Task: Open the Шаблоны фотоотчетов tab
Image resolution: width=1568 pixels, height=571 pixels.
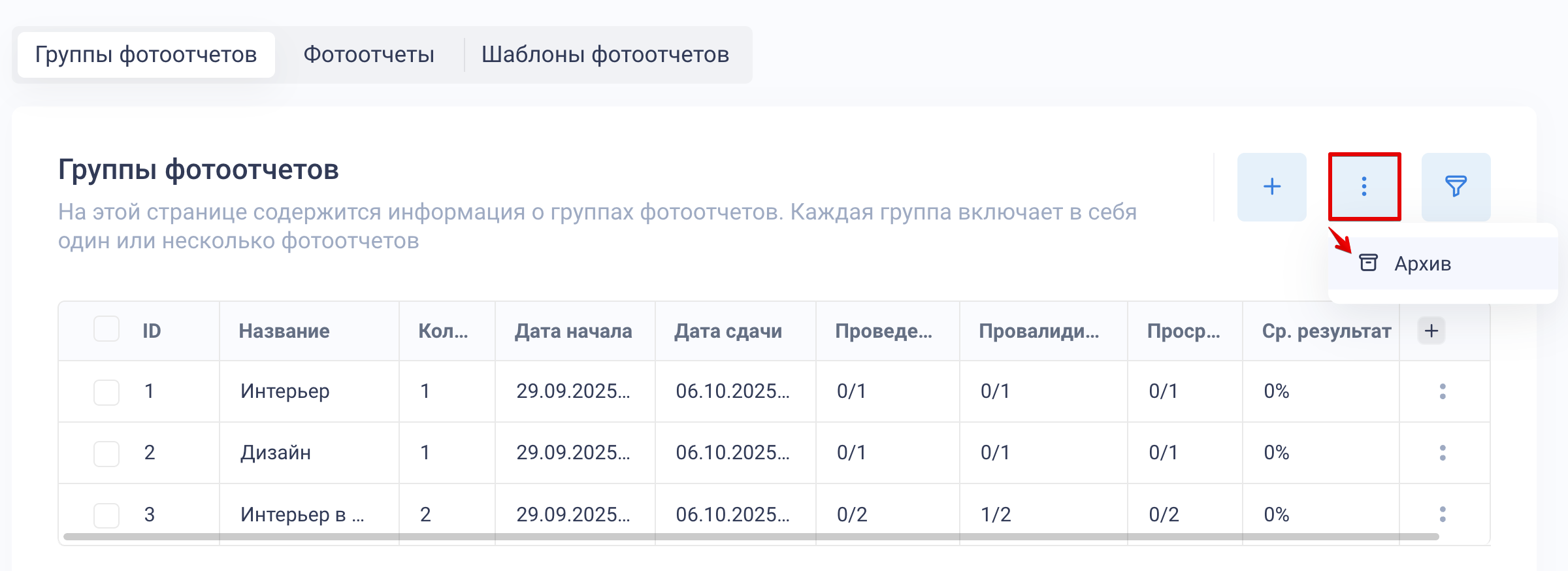Action: click(605, 55)
